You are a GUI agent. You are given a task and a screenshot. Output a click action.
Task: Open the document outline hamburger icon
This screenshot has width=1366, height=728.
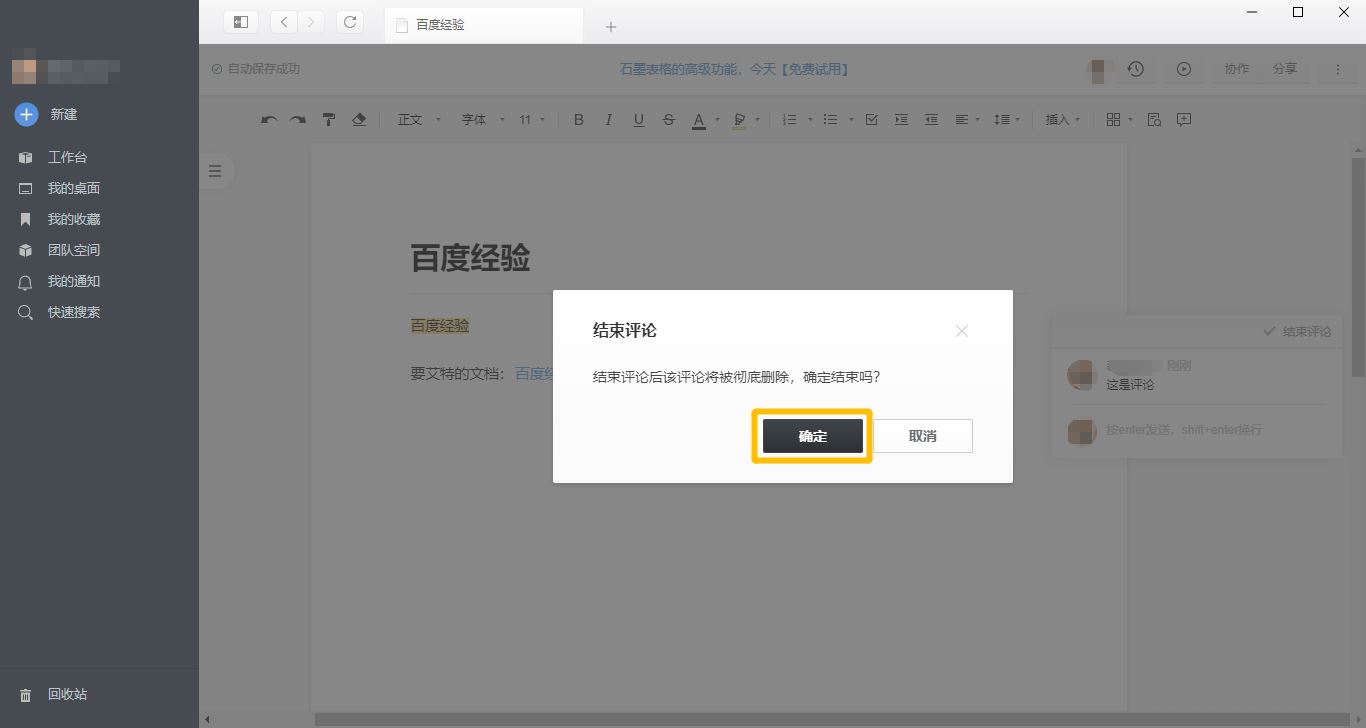pos(215,171)
